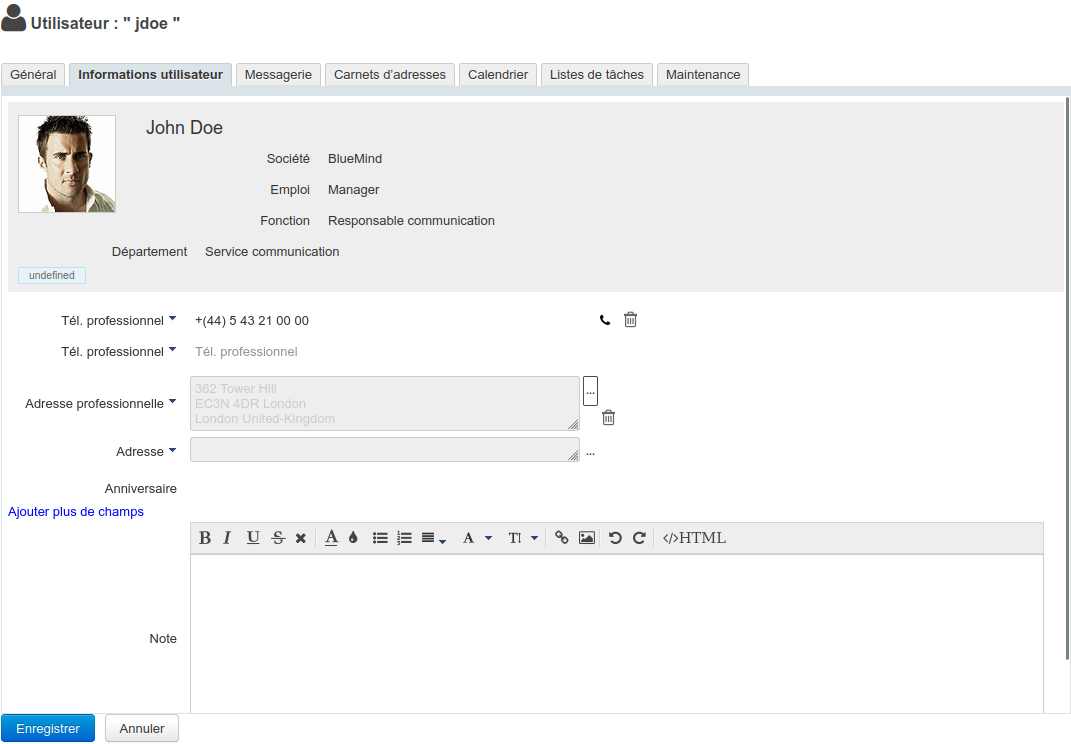Expand the Adresse professionnelle type dropdown

point(172,402)
